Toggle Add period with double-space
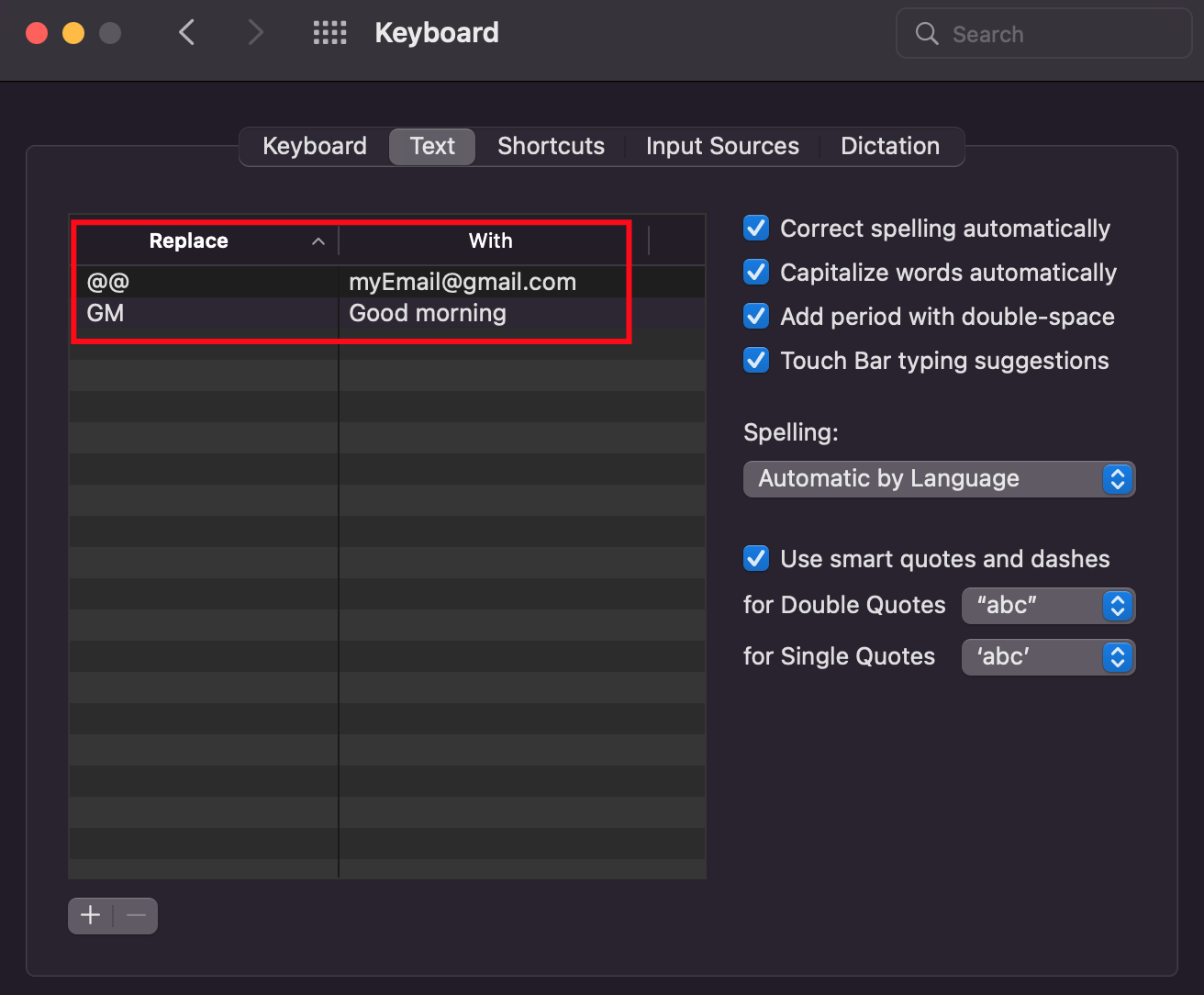The height and width of the screenshot is (995, 1204). pos(755,316)
